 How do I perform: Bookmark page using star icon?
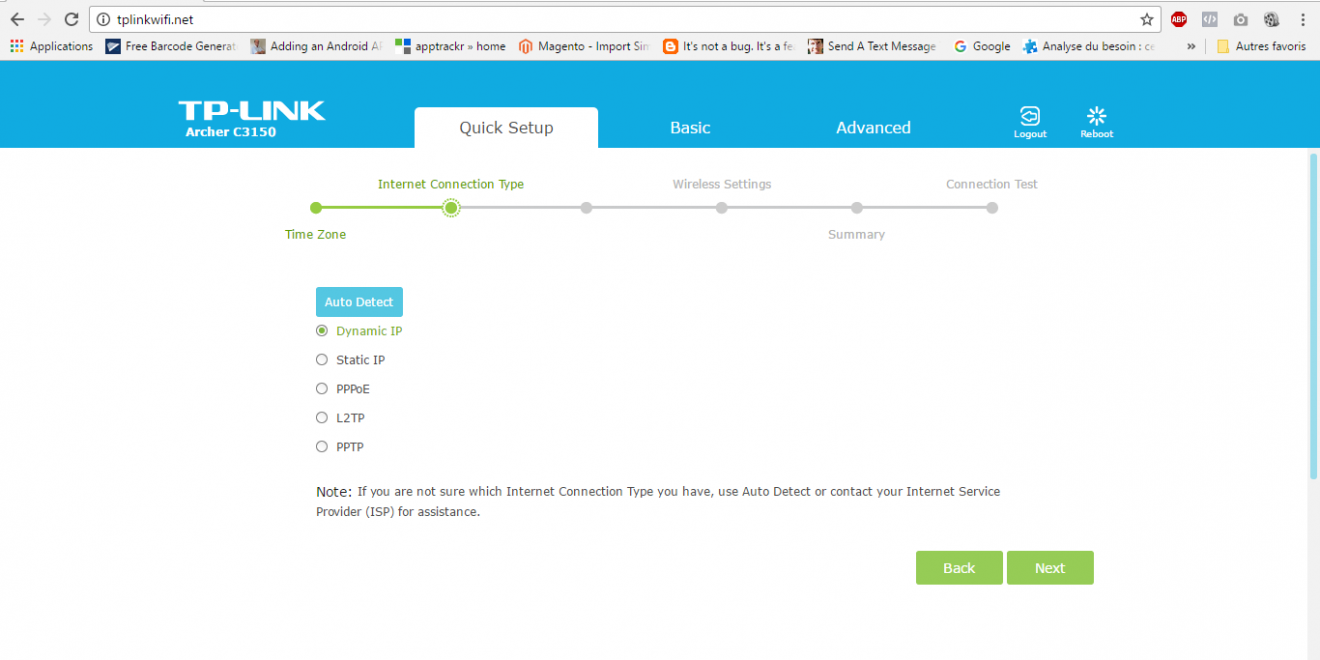click(1146, 19)
